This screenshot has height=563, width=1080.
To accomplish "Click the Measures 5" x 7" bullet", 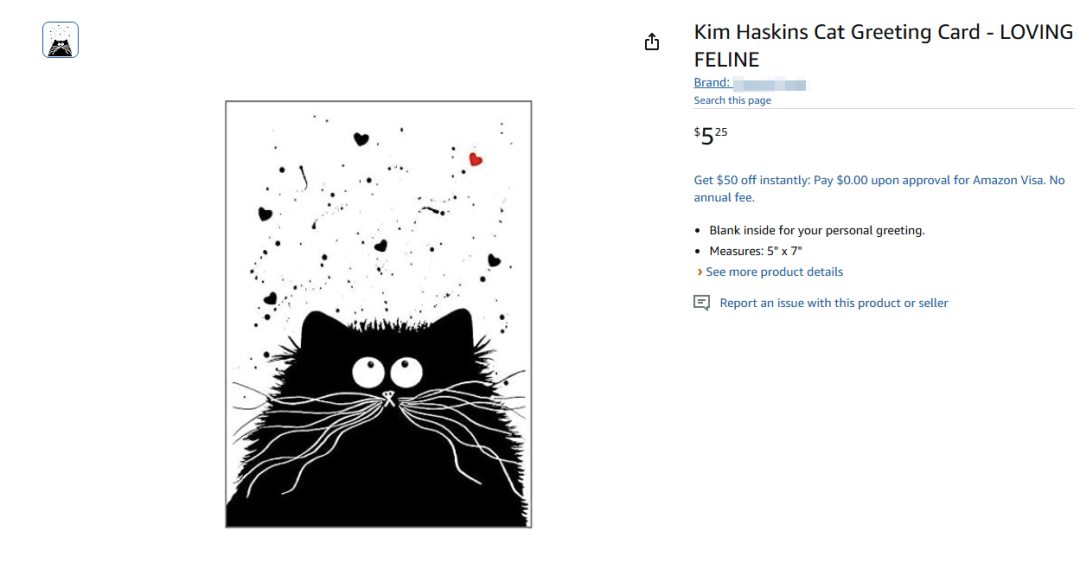I will [756, 252].
